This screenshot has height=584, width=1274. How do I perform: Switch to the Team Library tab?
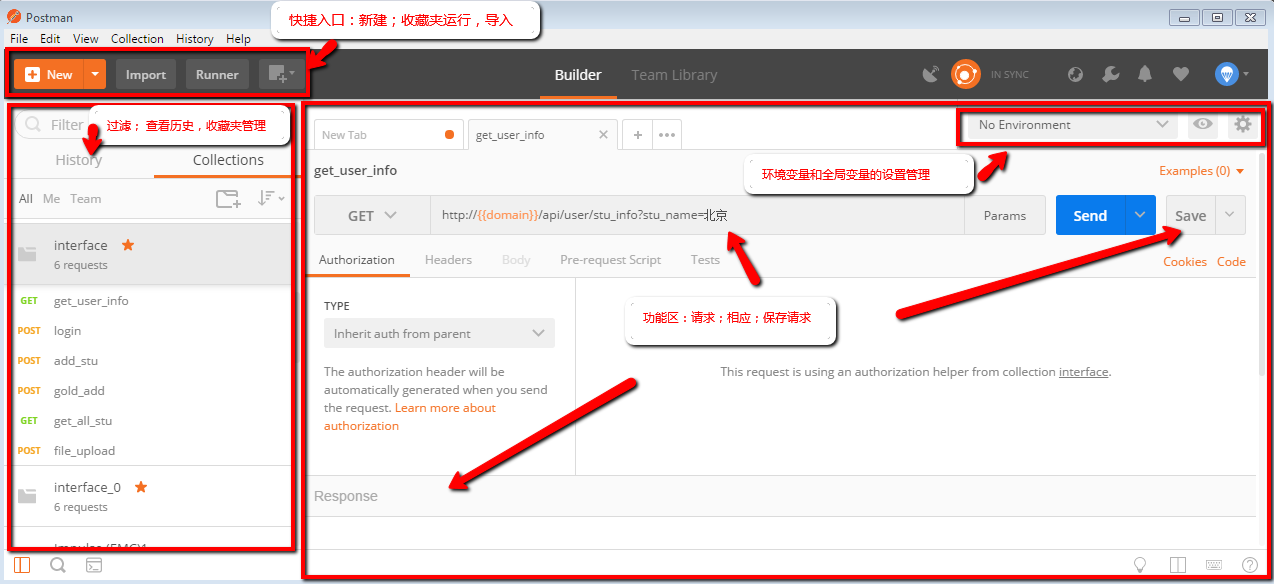[x=674, y=75]
